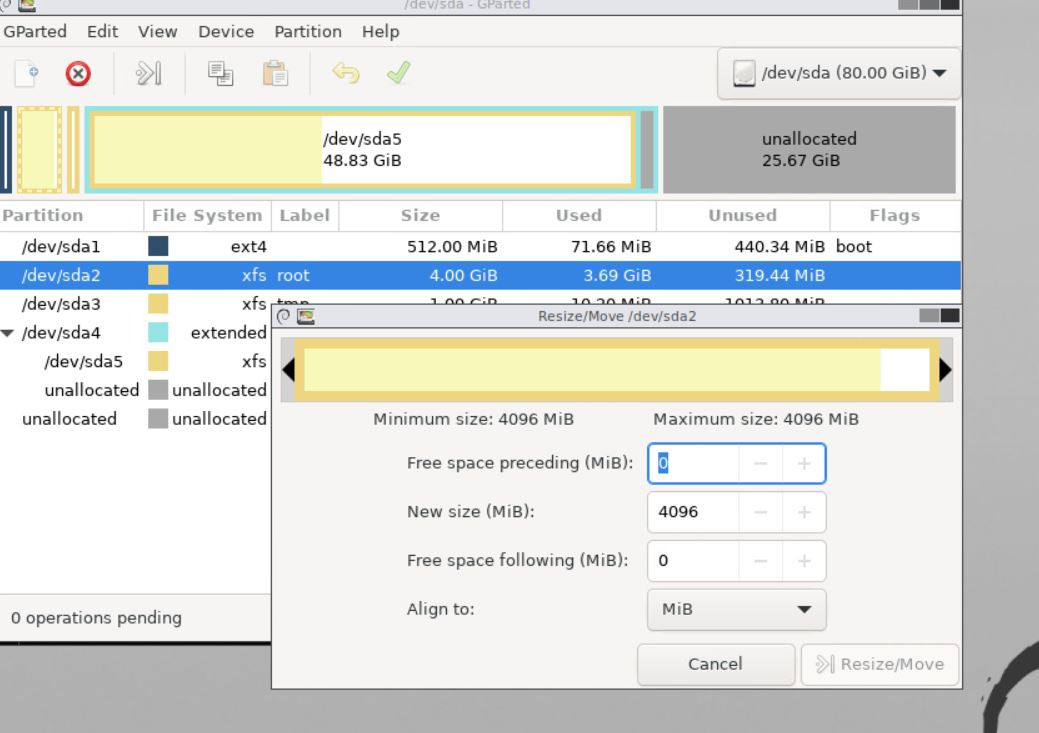Click the cyan extended file system swatch
This screenshot has width=1039, height=733.
(x=158, y=333)
